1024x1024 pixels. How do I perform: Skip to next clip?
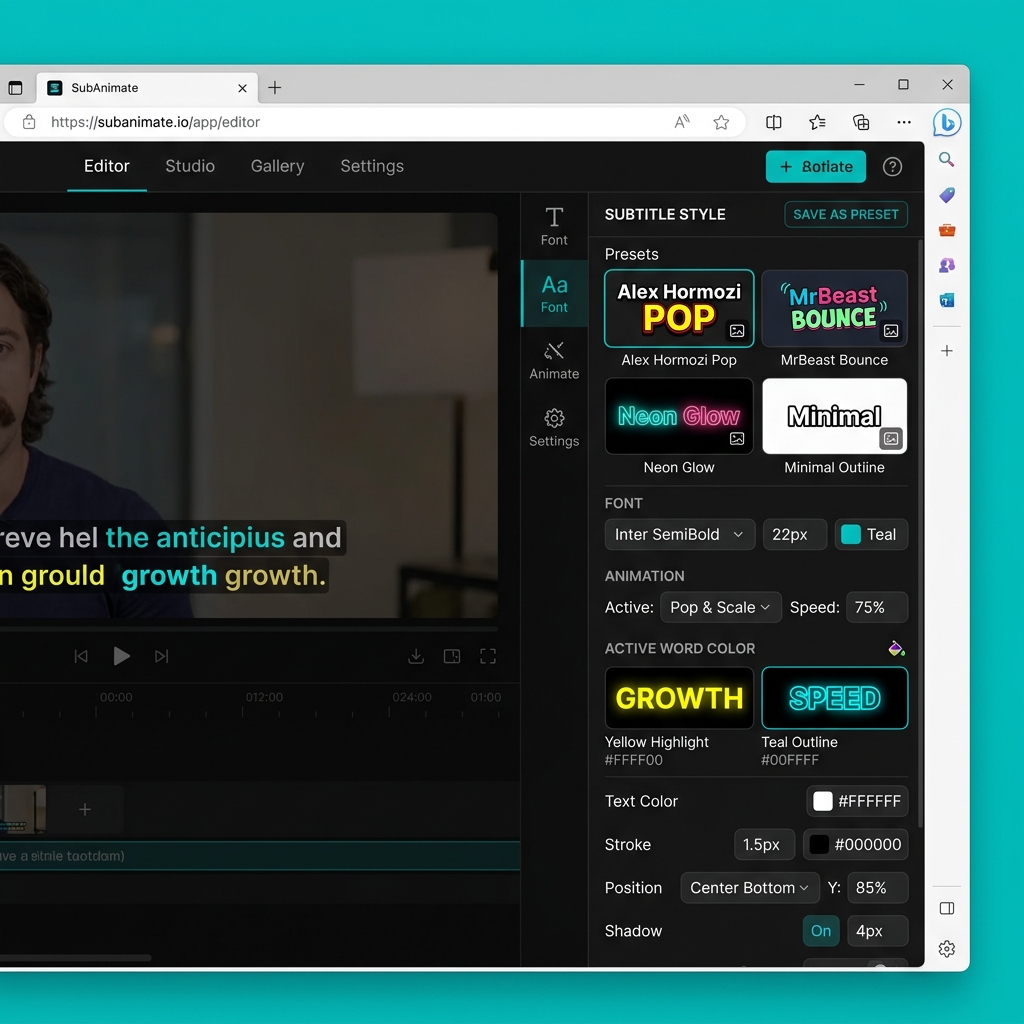[161, 656]
